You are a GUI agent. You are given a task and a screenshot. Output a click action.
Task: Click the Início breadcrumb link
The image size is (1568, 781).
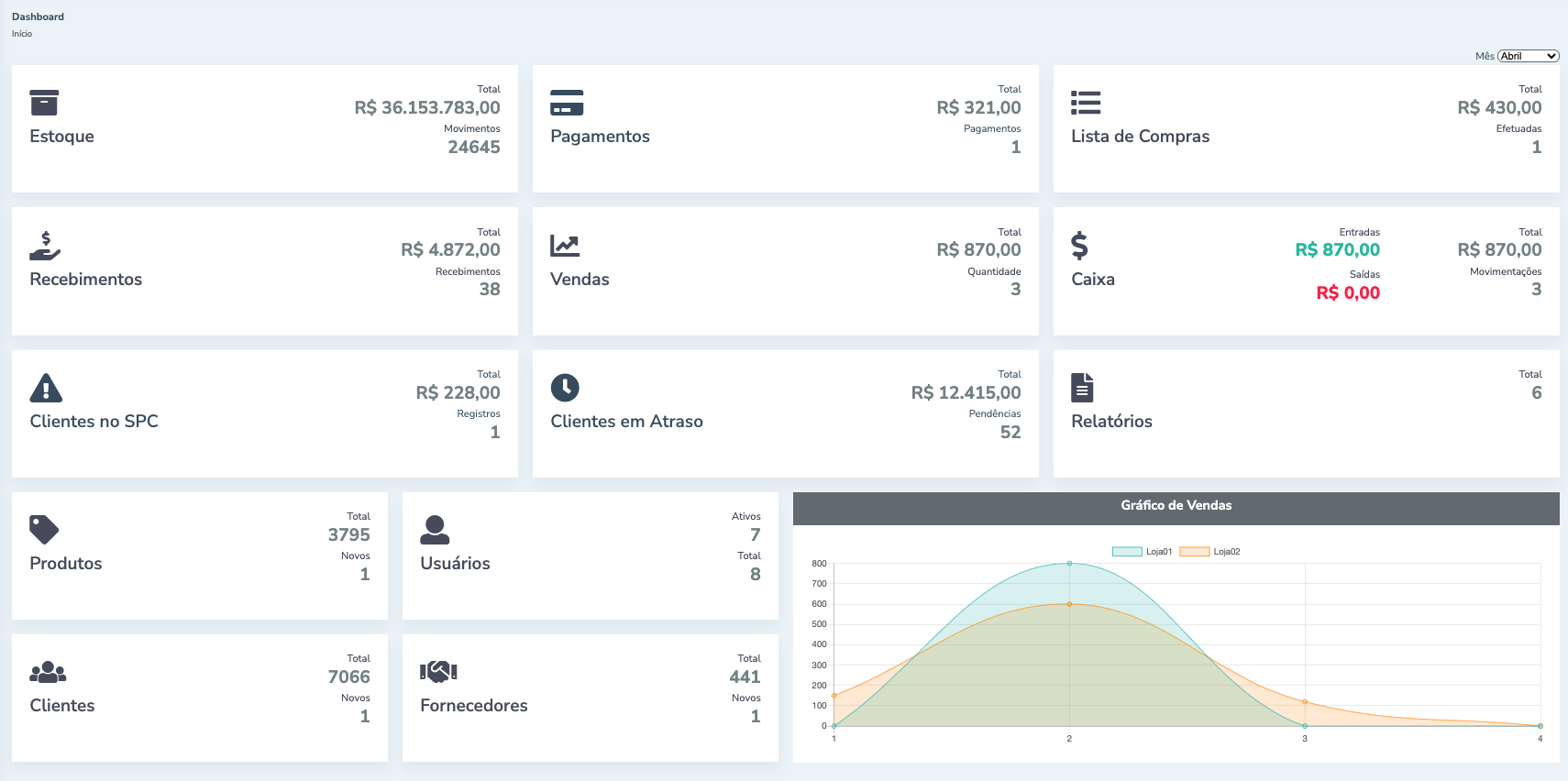pos(22,34)
